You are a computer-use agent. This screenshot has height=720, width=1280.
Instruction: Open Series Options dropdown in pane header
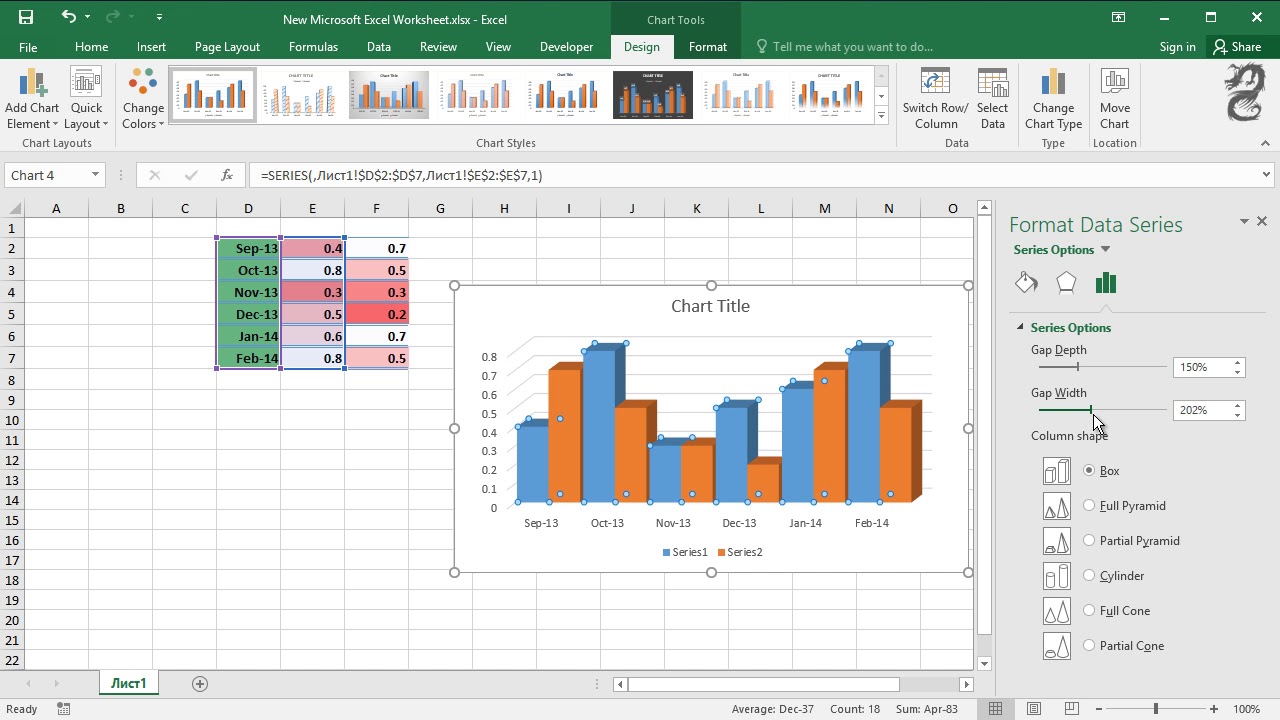click(x=1105, y=250)
